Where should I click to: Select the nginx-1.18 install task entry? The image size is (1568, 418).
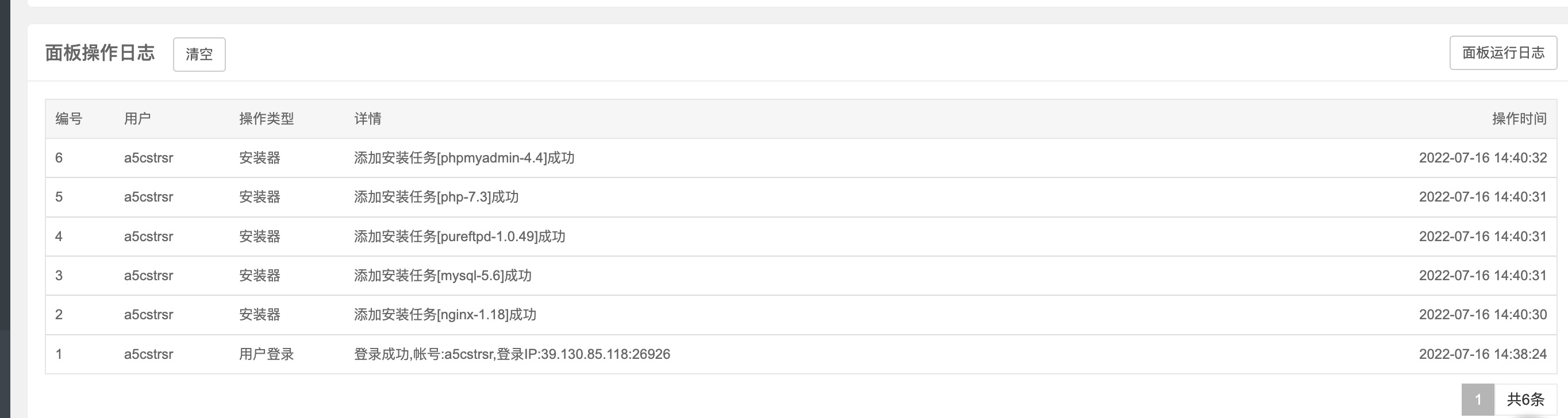445,315
